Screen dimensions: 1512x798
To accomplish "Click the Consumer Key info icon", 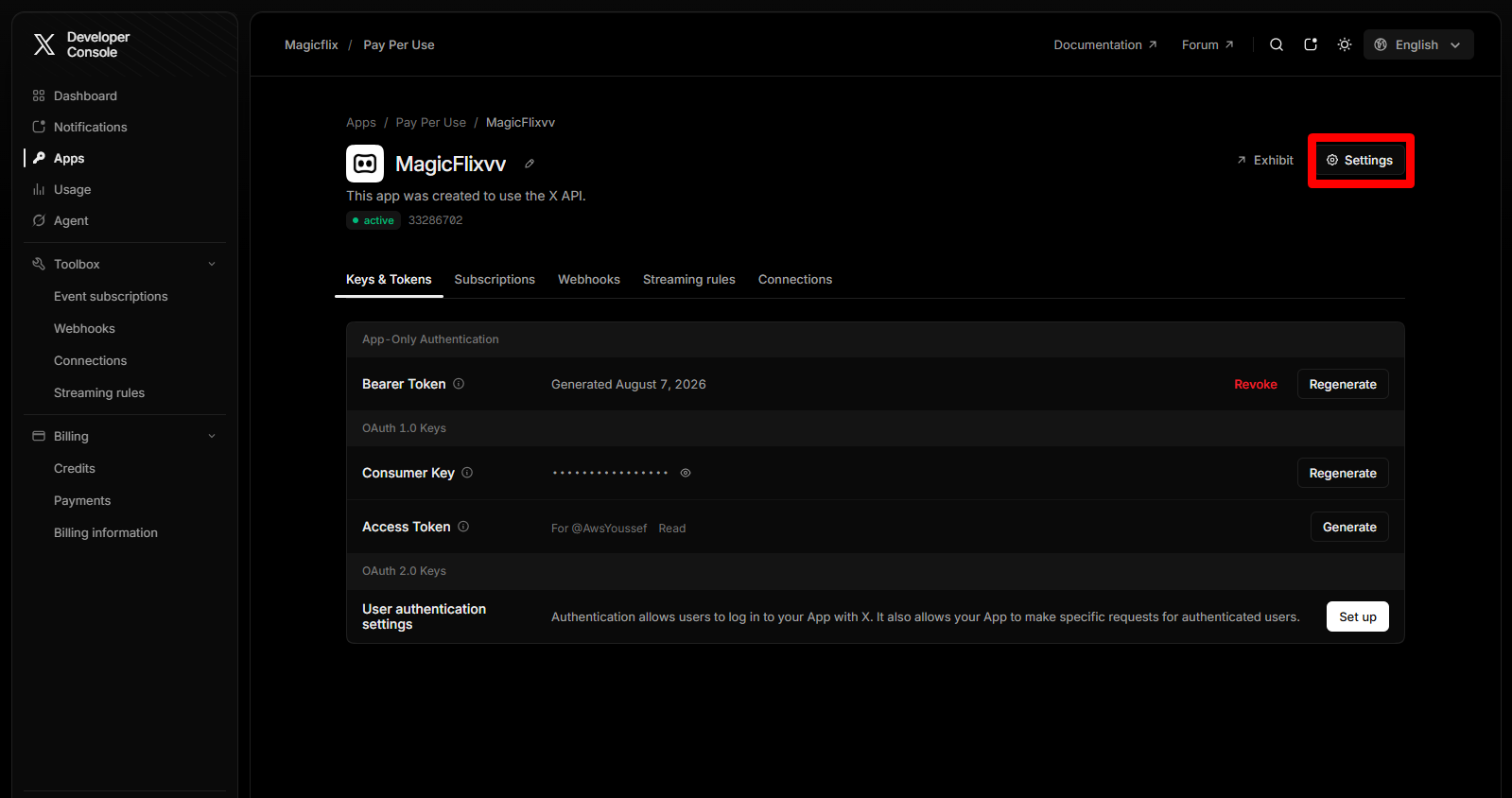I will [x=467, y=473].
